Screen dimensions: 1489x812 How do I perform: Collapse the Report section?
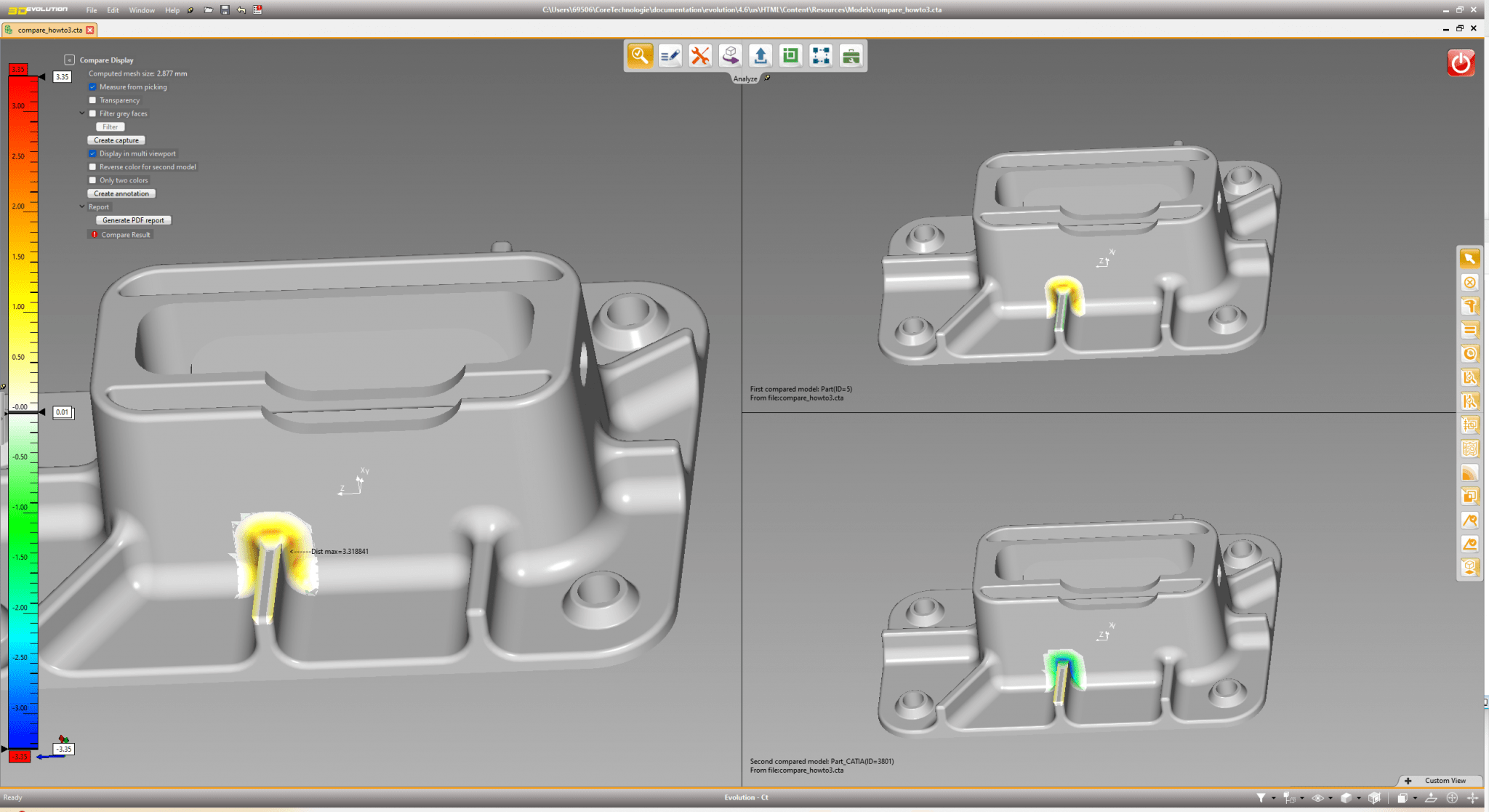point(82,206)
